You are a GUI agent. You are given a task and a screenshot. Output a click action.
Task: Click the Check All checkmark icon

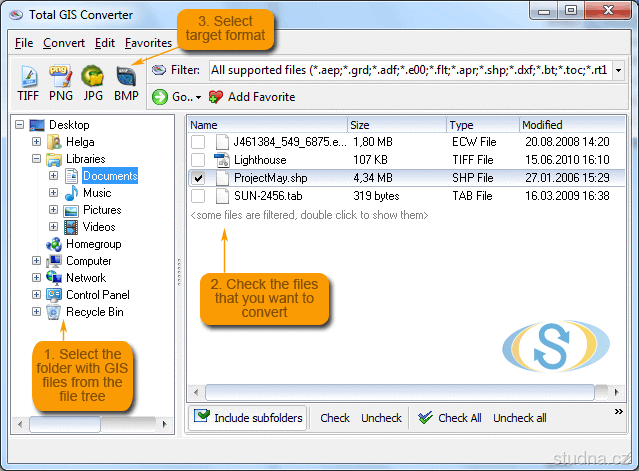click(x=426, y=418)
